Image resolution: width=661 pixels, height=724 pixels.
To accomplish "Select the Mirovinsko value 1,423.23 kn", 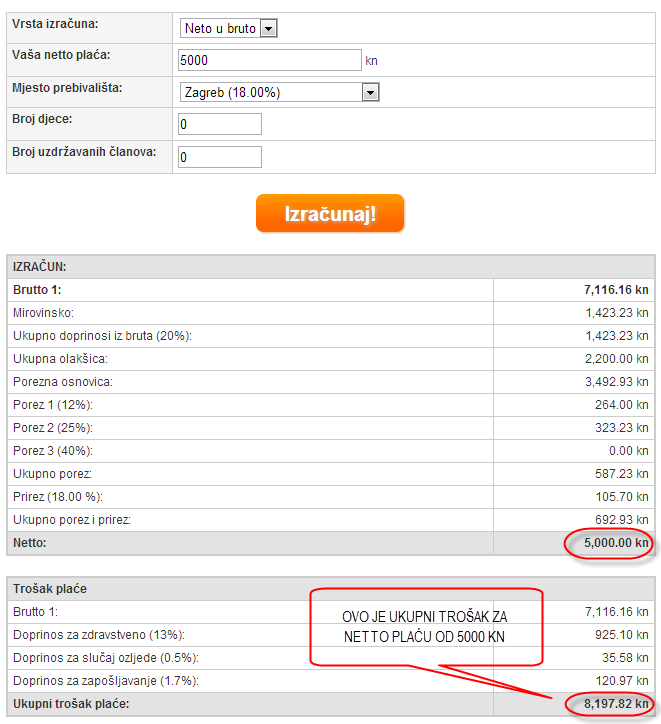I will point(617,313).
